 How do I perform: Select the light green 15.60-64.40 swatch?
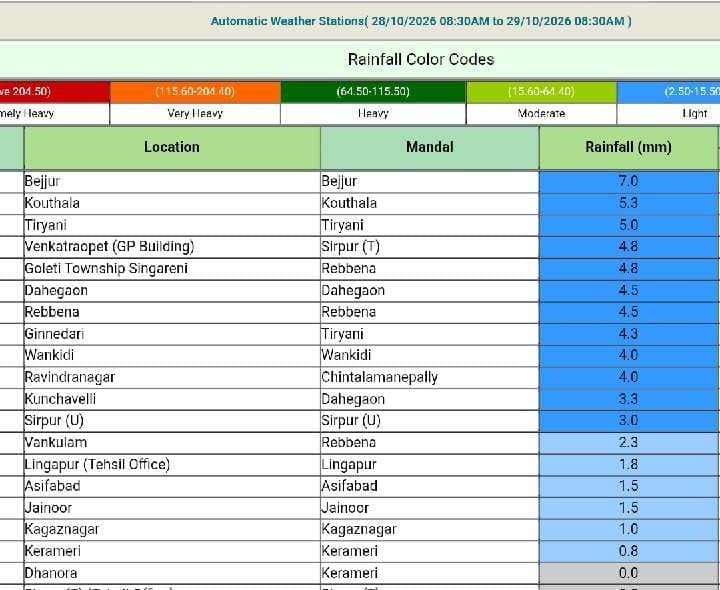click(541, 91)
